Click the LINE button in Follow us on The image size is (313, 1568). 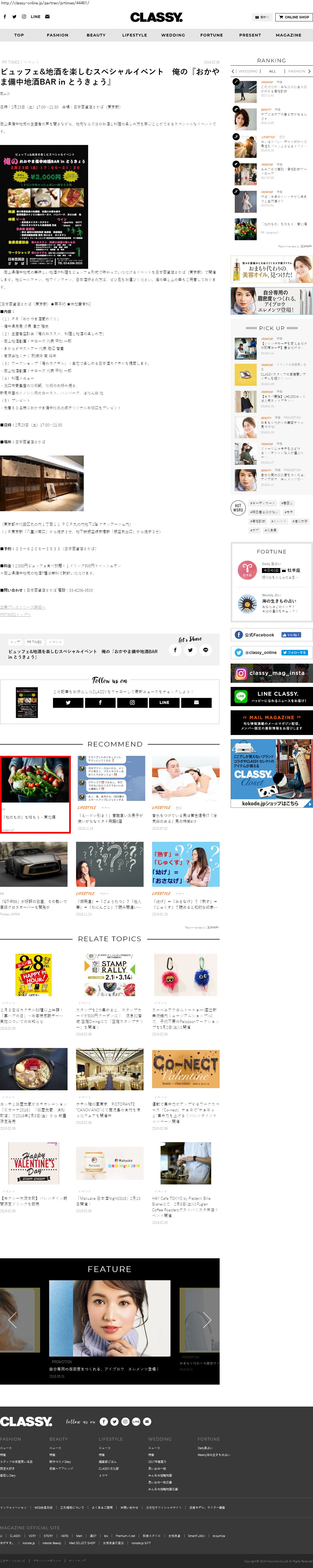tap(164, 702)
